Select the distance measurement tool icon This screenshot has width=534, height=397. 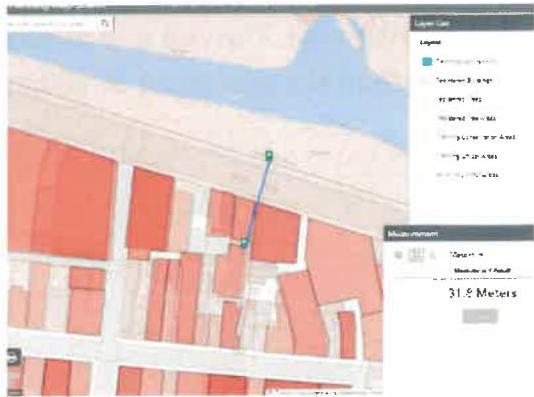(x=417, y=254)
